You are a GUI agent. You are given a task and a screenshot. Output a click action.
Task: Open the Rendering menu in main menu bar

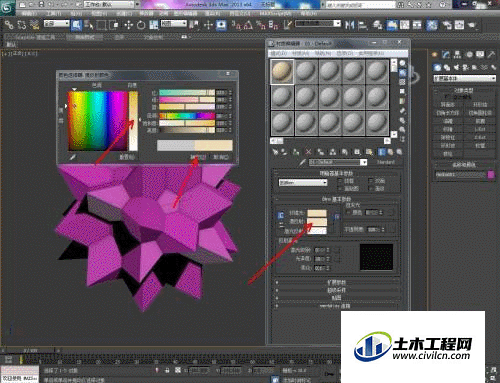212,14
